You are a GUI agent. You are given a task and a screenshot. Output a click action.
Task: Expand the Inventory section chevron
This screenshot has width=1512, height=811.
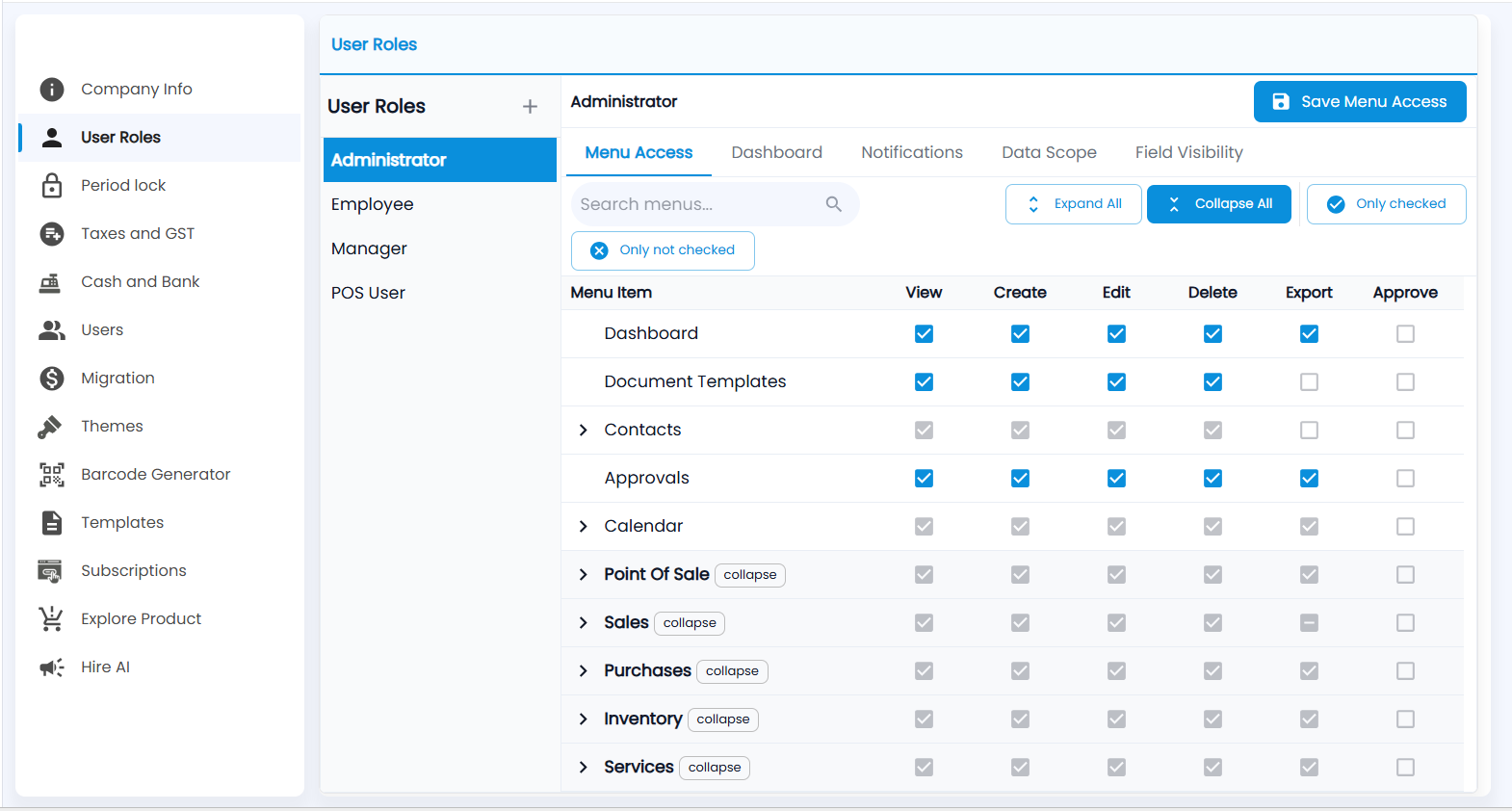583,719
